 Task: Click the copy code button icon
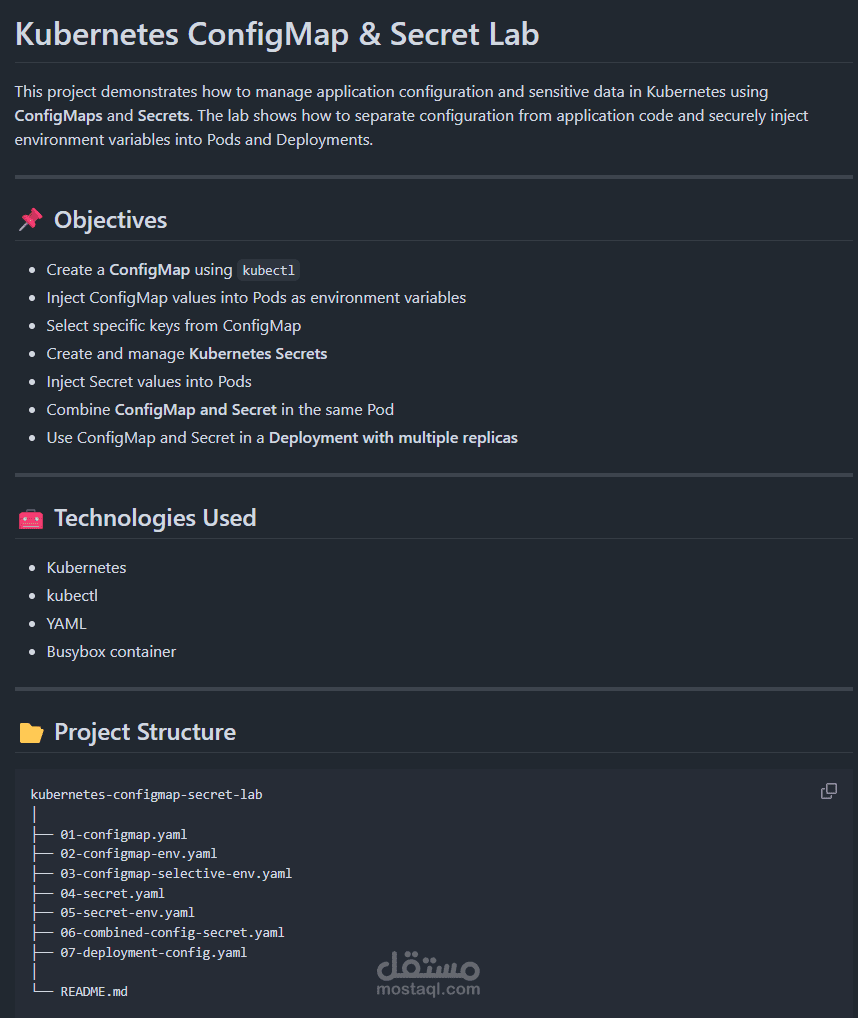[x=828, y=791]
